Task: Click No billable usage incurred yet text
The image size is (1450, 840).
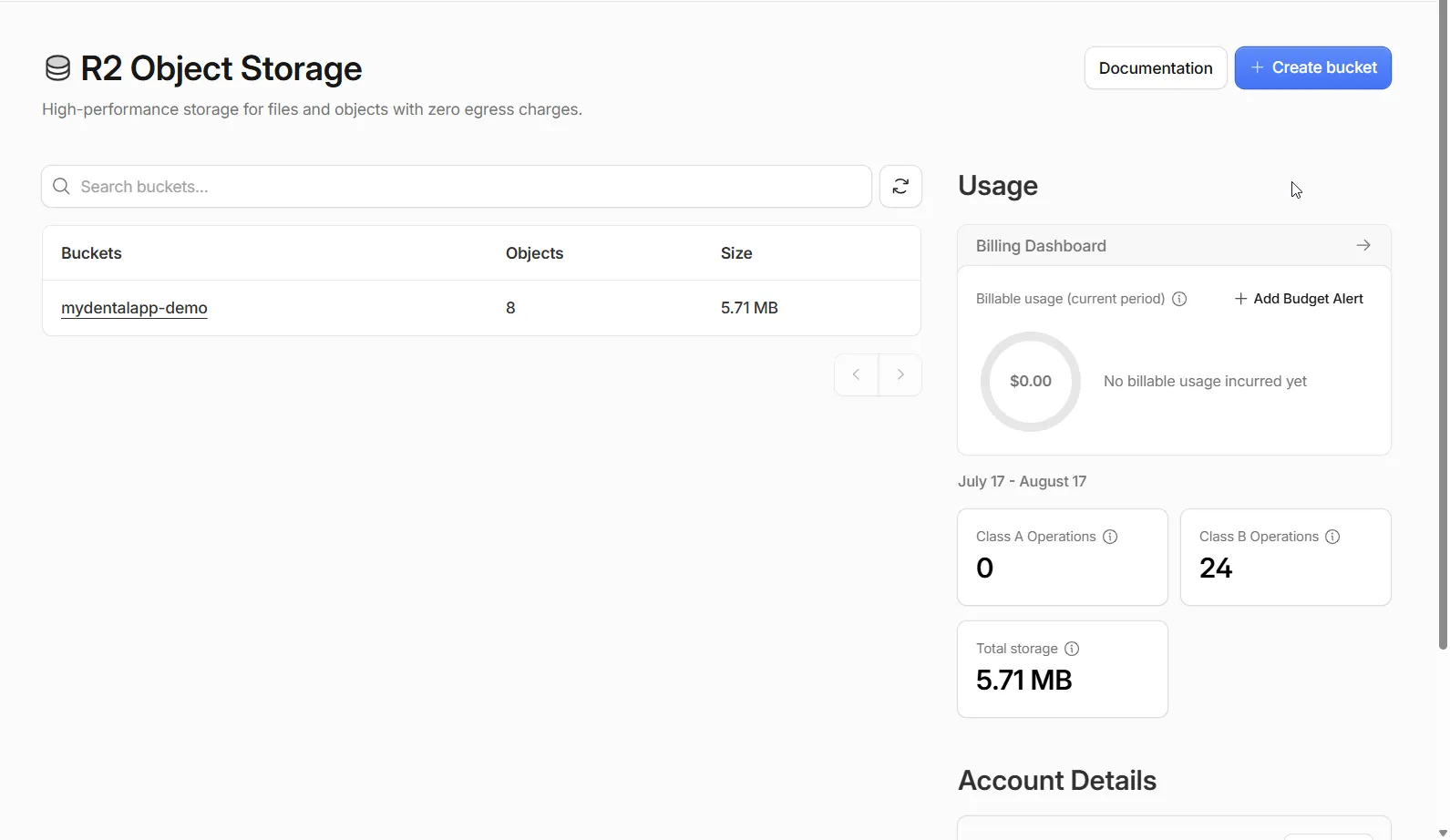Action: pyautogui.click(x=1205, y=382)
